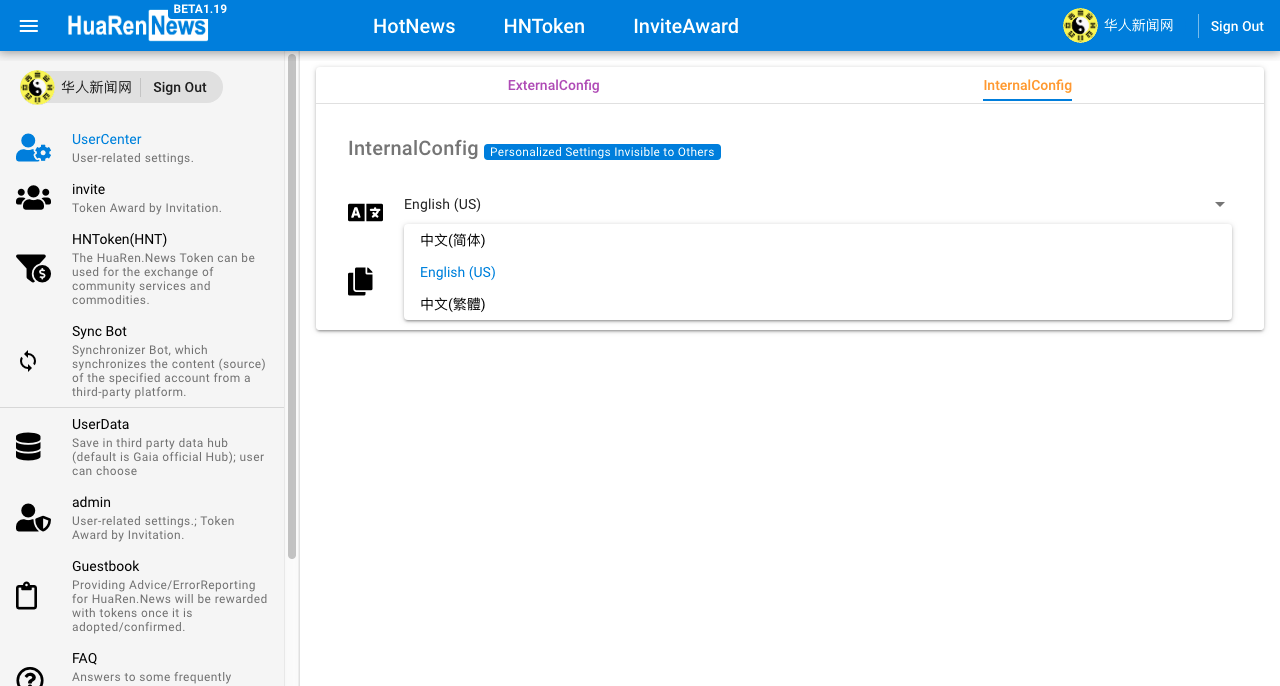
Task: Open UserData sidebar item
Action: coord(142,447)
